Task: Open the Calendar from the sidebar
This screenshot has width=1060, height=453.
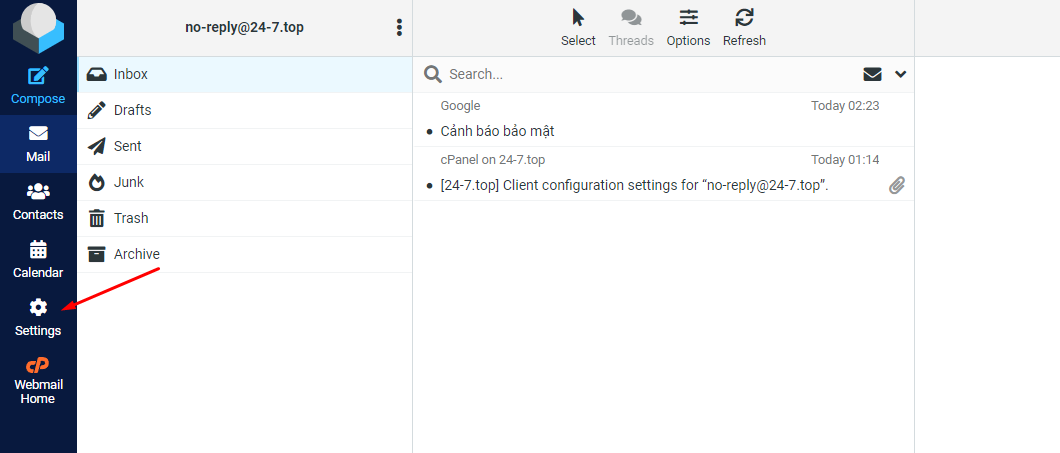Action: tap(38, 259)
